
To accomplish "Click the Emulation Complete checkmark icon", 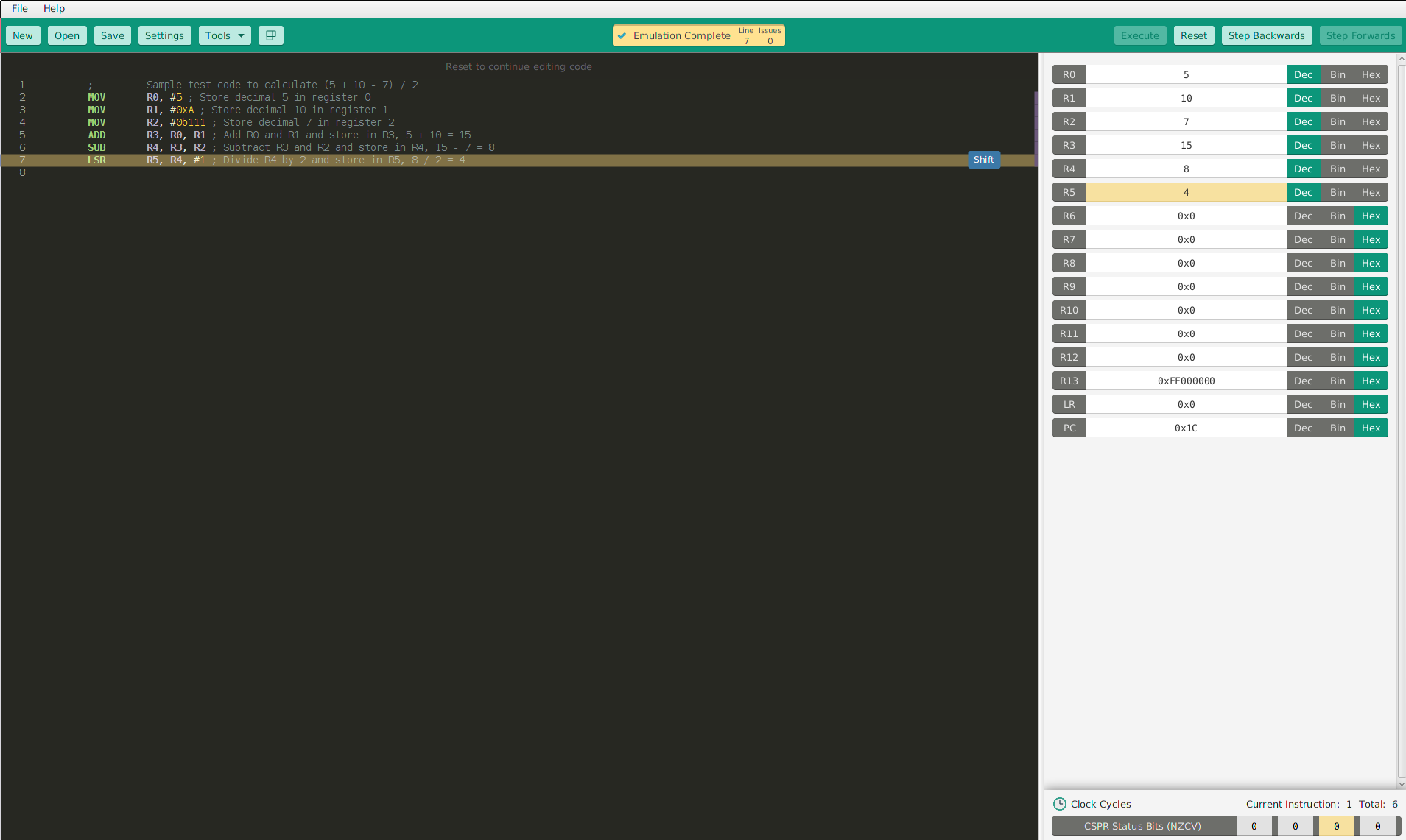I will (622, 35).
